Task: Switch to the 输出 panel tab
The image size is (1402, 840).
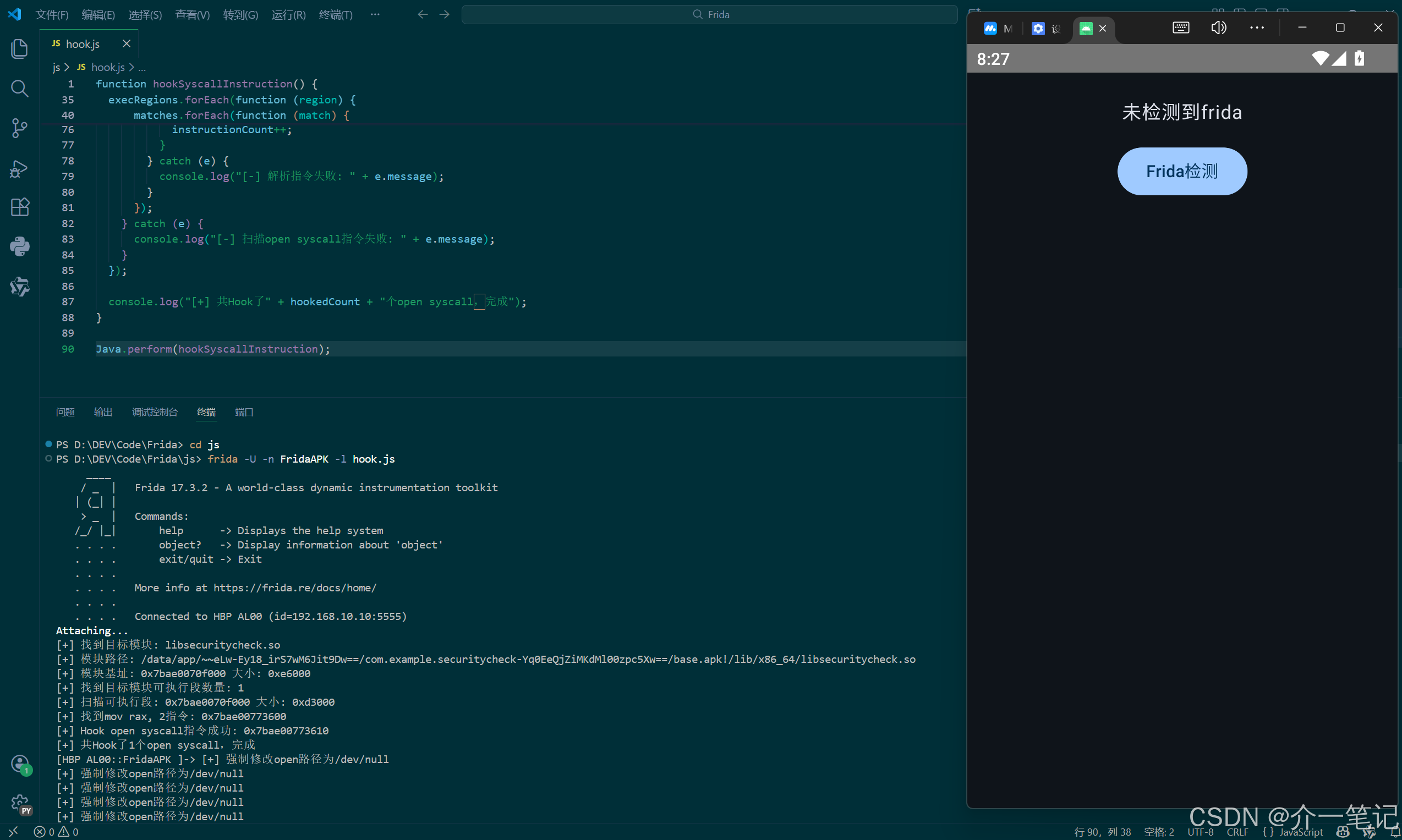Action: pos(102,412)
